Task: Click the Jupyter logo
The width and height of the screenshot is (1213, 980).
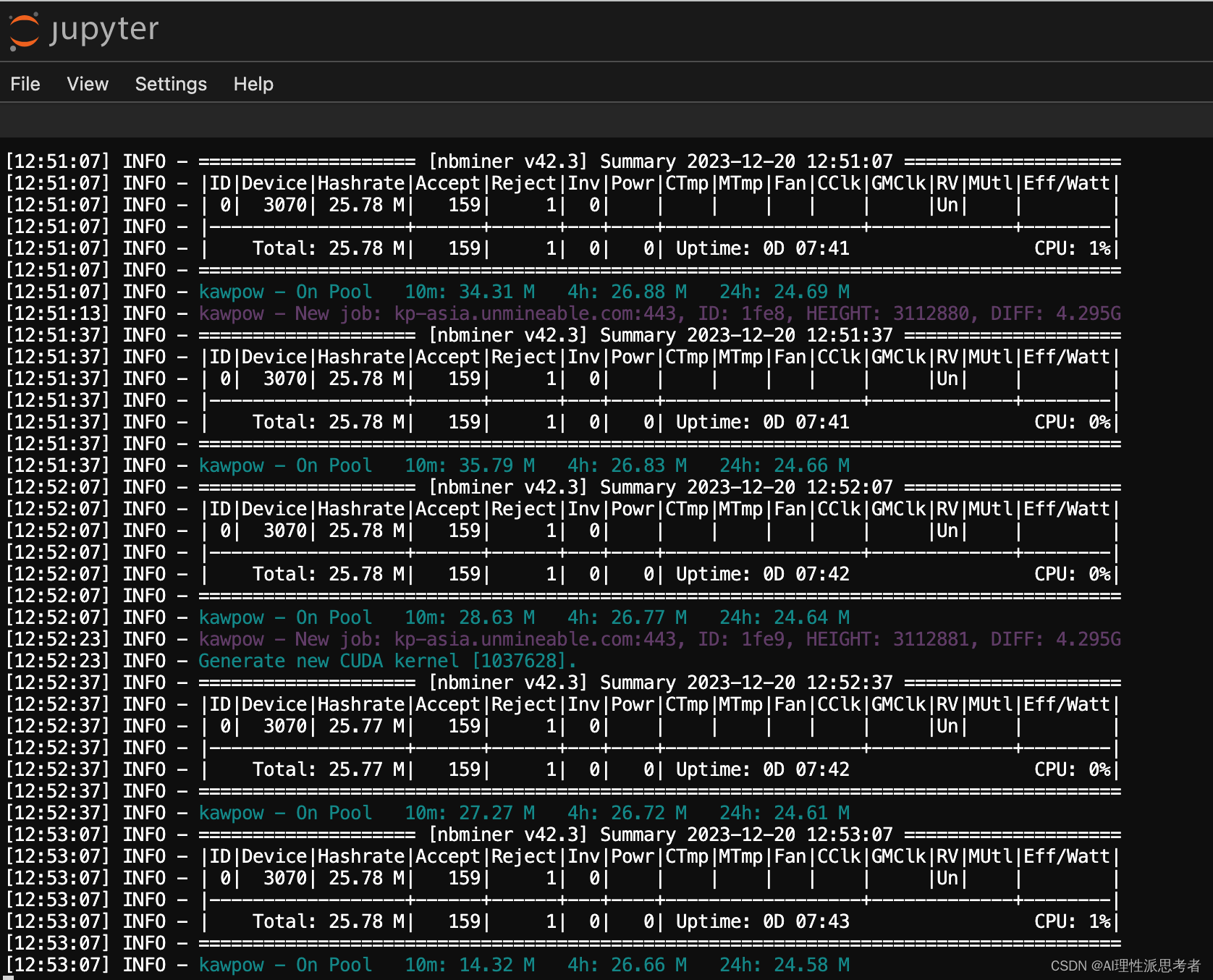Action: click(83, 30)
